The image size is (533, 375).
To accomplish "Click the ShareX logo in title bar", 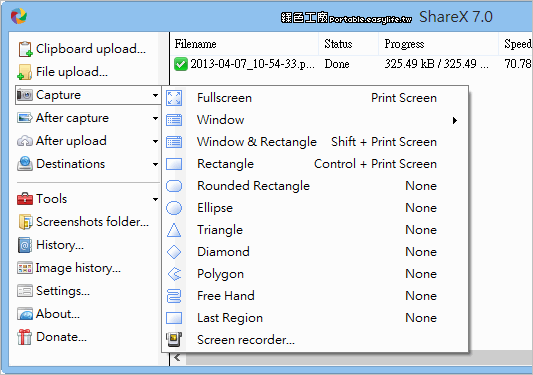I will click(19, 16).
